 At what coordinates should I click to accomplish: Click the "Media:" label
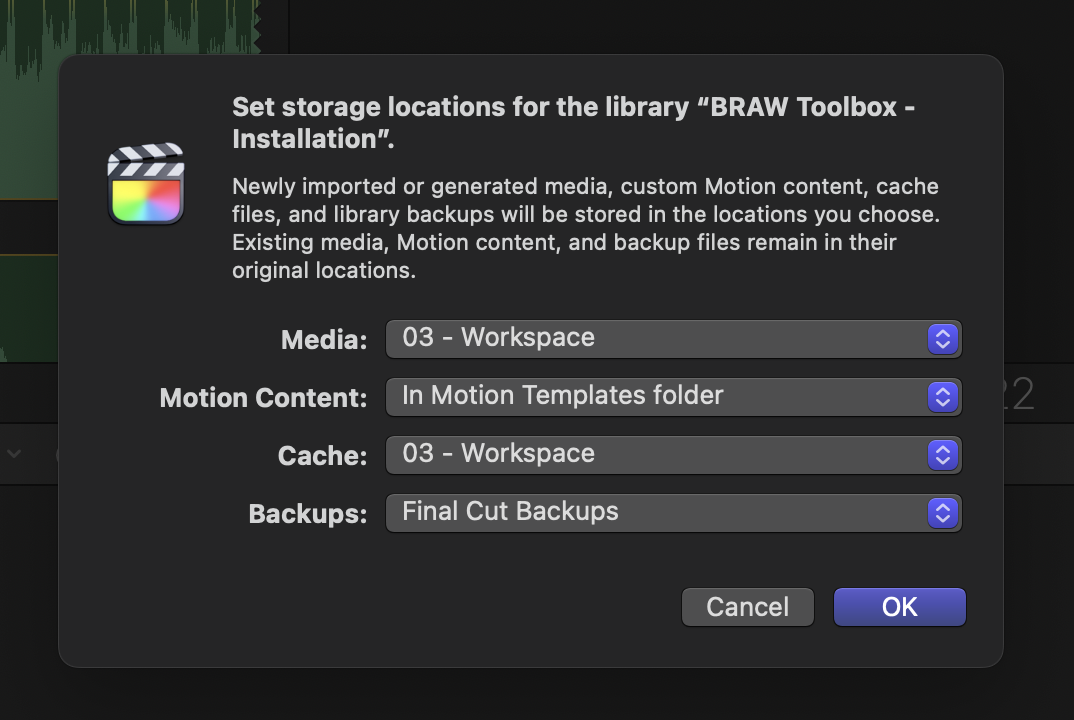coord(324,340)
